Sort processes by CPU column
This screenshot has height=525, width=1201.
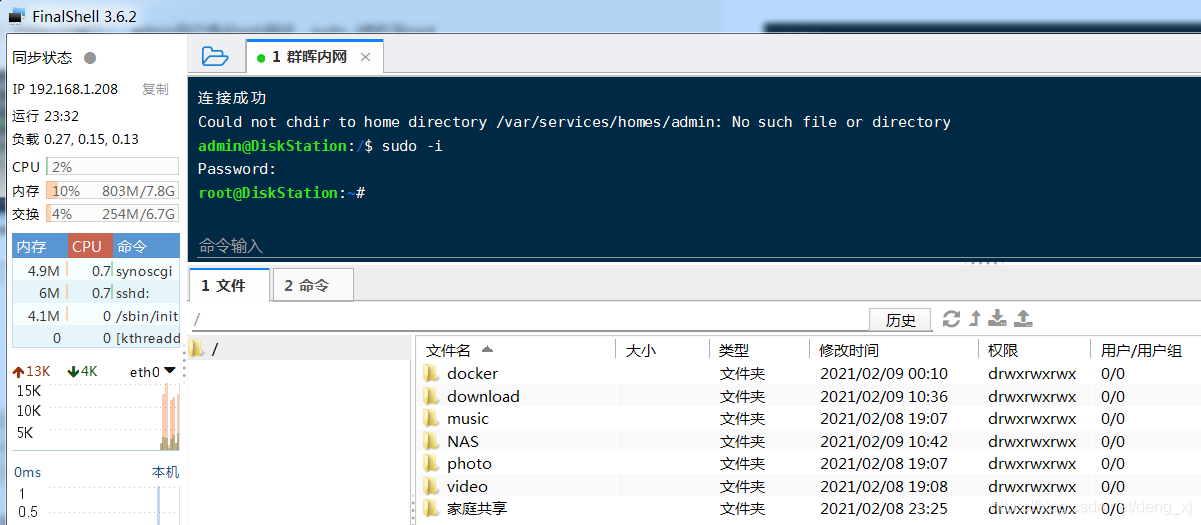coord(89,246)
